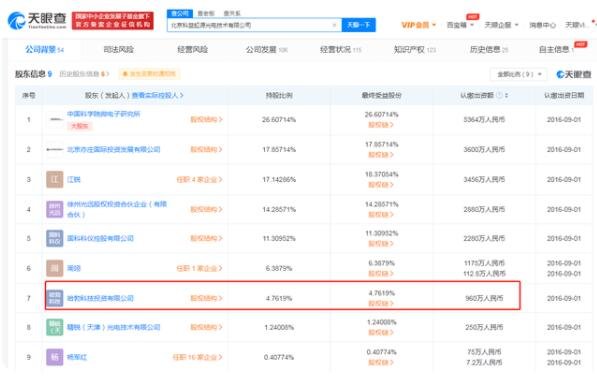Open 历史股东信息 link
This screenshot has height=384, width=597.
85,74
